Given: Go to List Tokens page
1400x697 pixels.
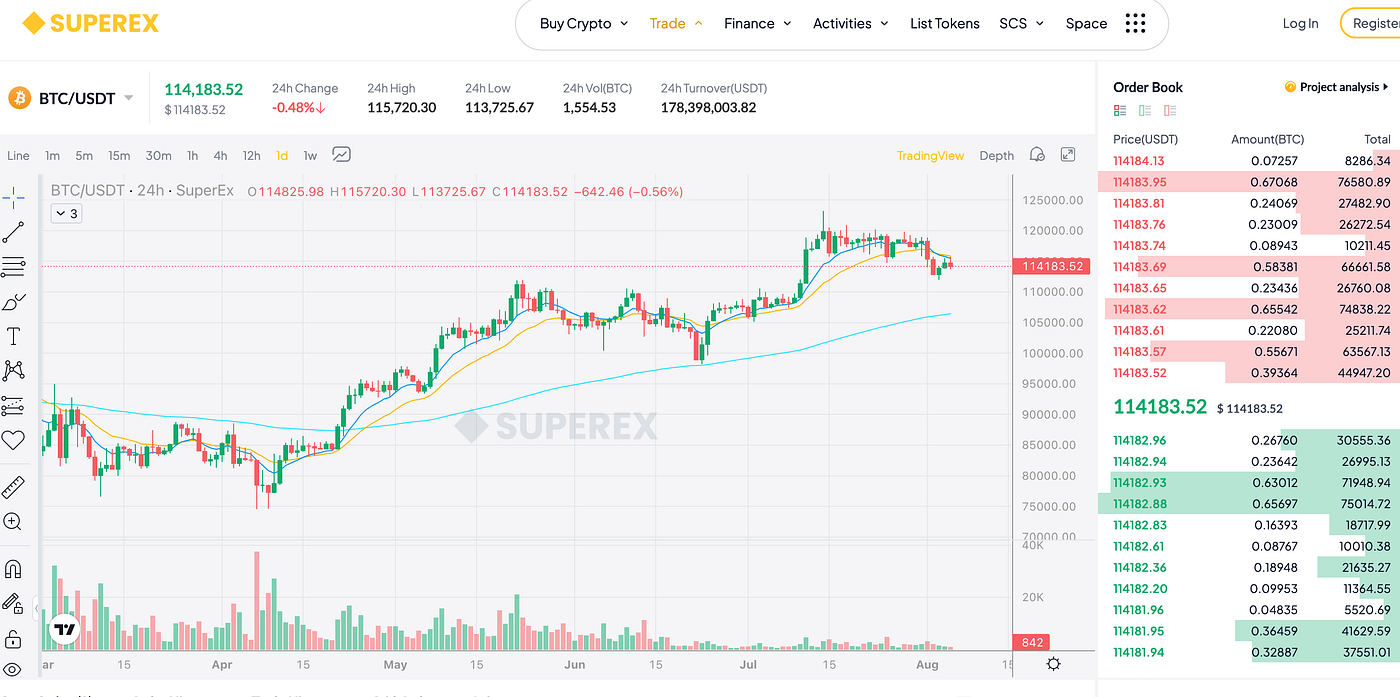Looking at the screenshot, I should [945, 23].
